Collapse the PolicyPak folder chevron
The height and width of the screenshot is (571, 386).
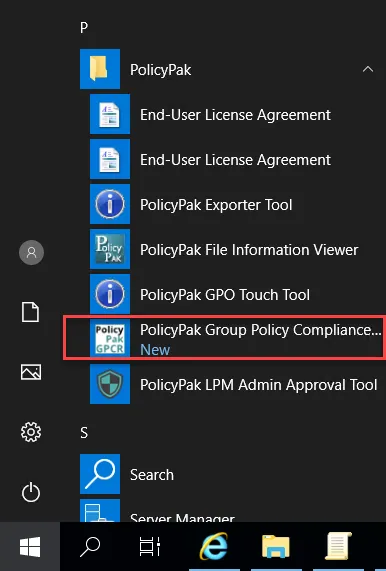tap(368, 69)
